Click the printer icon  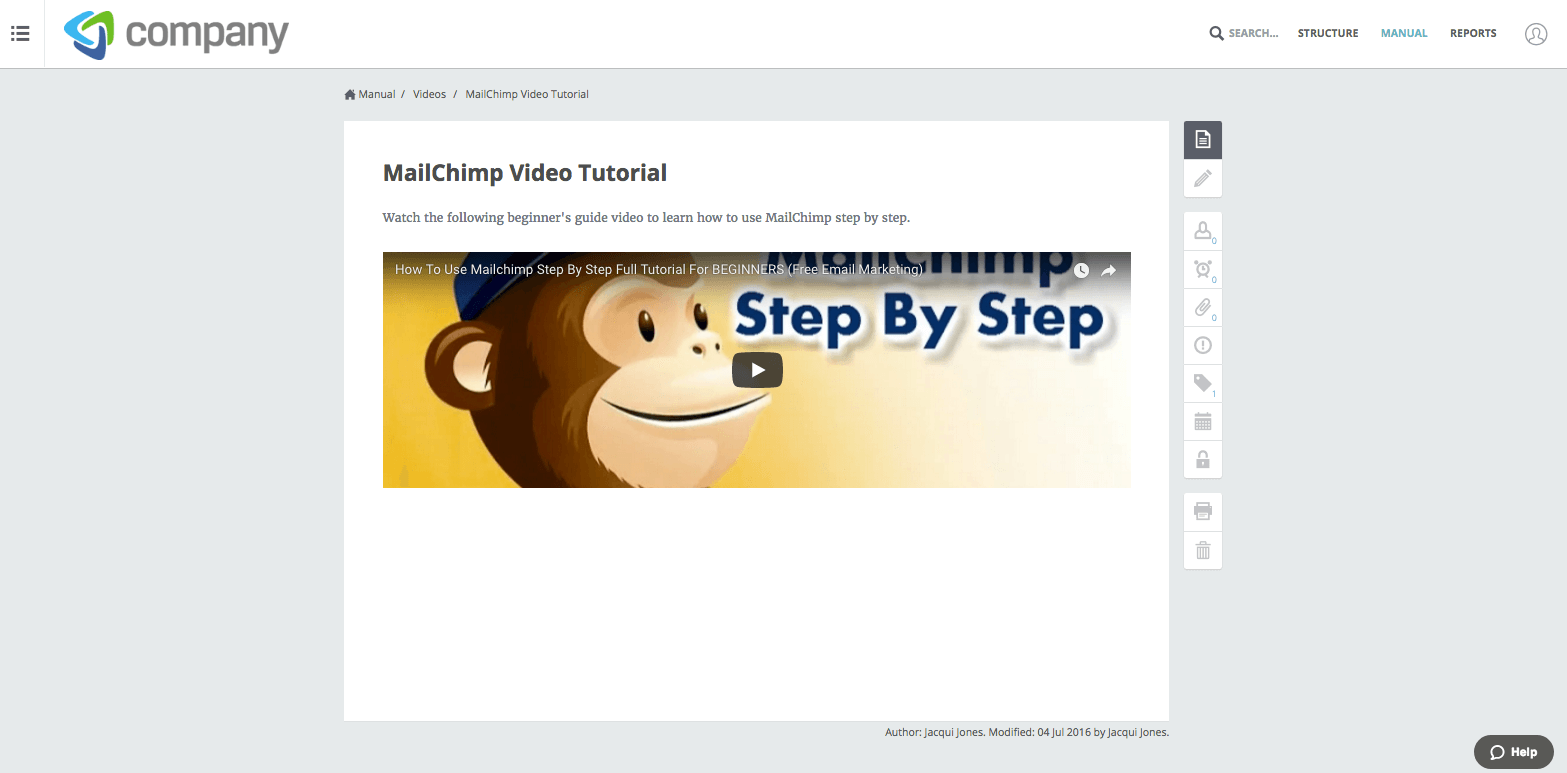coord(1203,512)
